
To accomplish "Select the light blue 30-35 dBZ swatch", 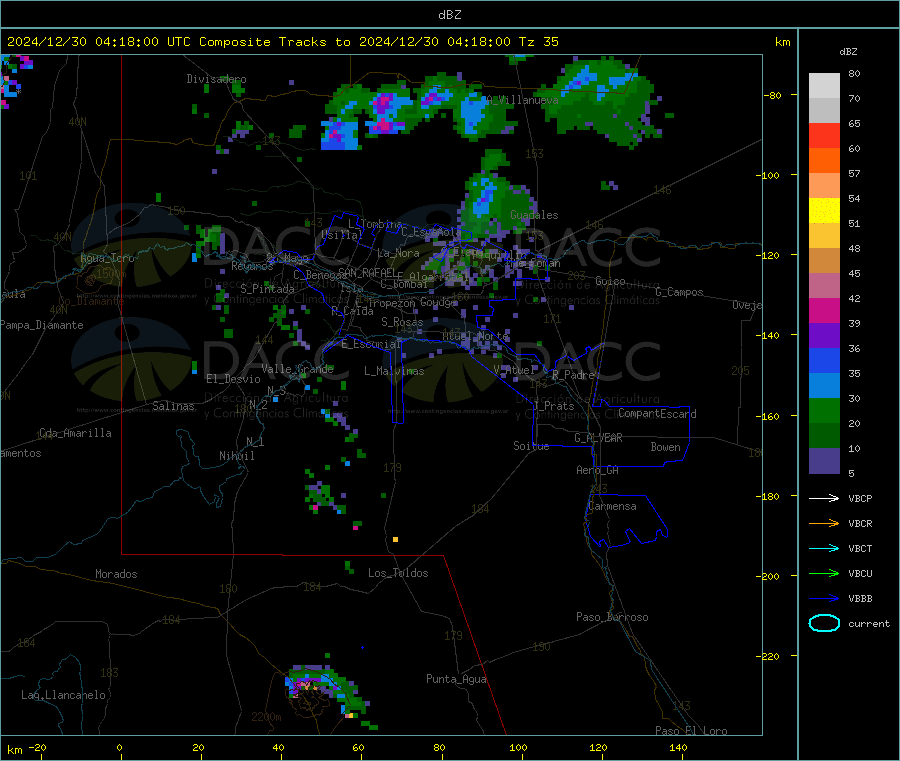I will [x=824, y=386].
